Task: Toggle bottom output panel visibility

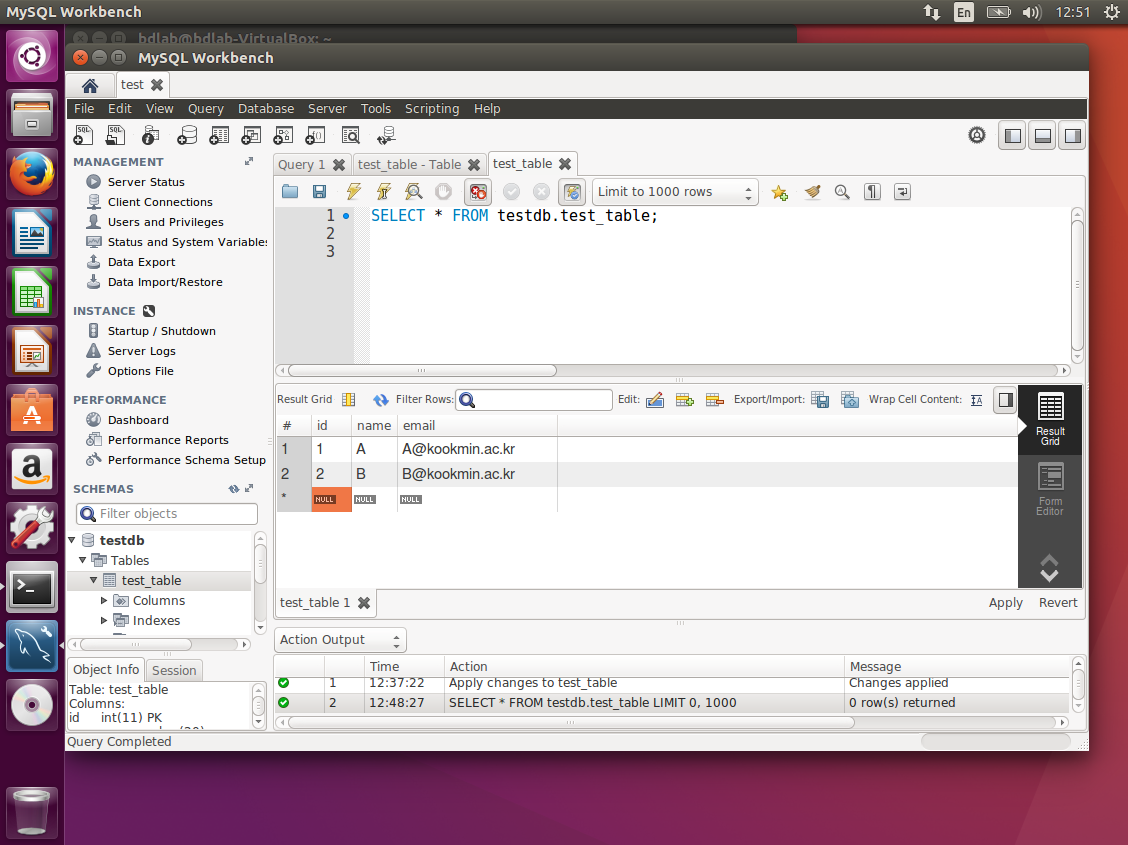Action: (1042, 135)
